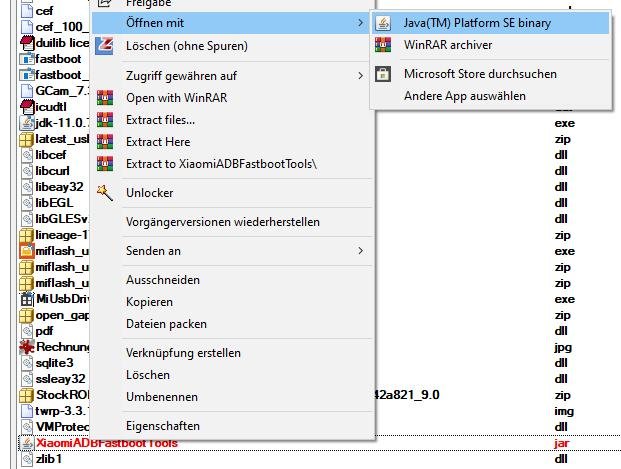
Task: Click the jar type cell
Action: pos(562,443)
